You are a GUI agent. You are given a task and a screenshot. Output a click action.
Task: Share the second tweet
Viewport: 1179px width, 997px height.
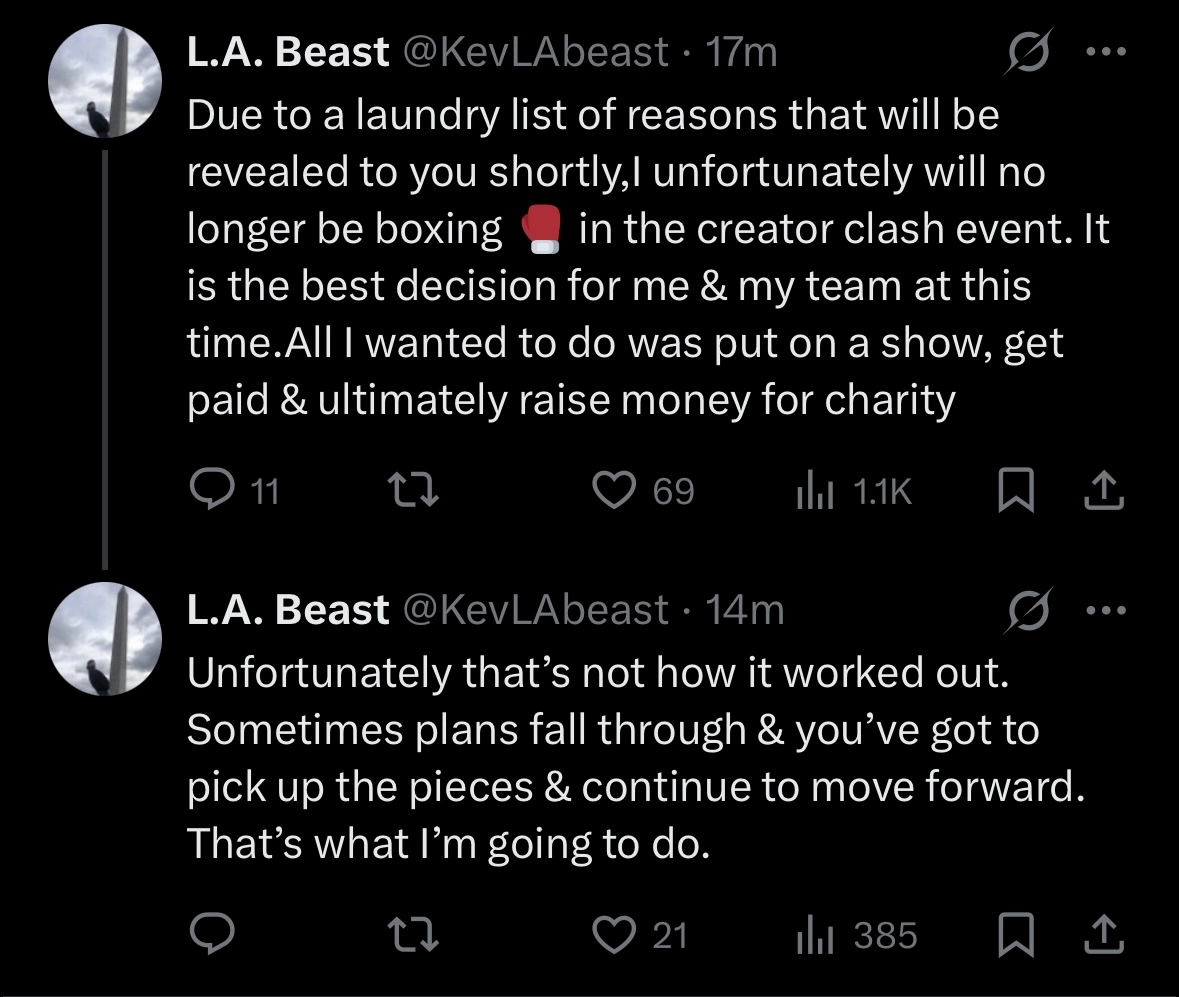pos(1104,935)
